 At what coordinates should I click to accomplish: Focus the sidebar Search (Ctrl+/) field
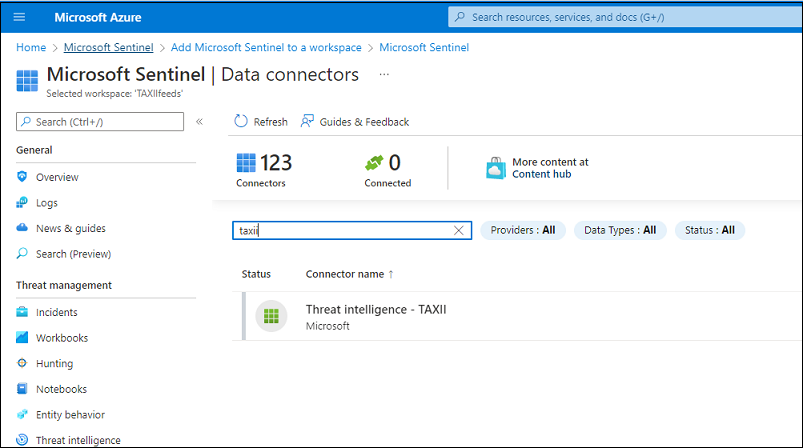[100, 122]
